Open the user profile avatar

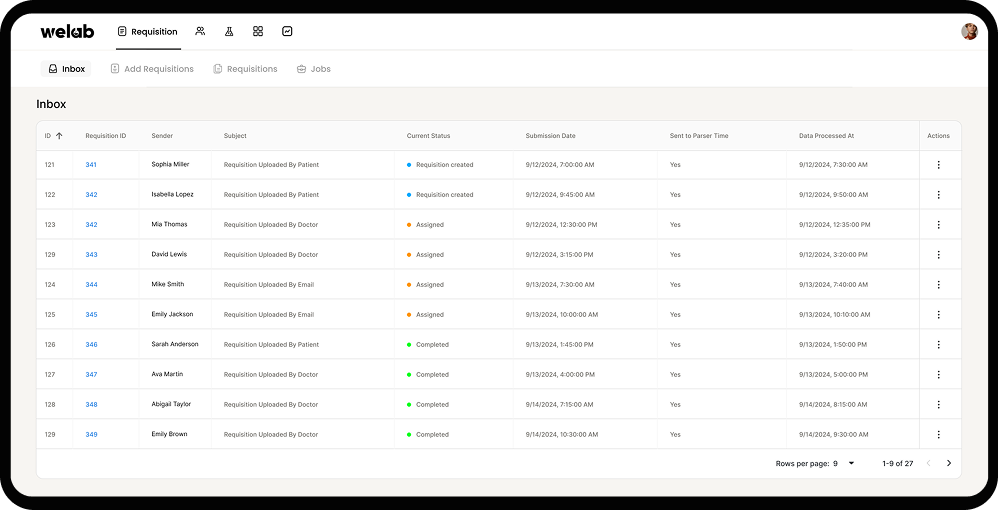click(969, 31)
